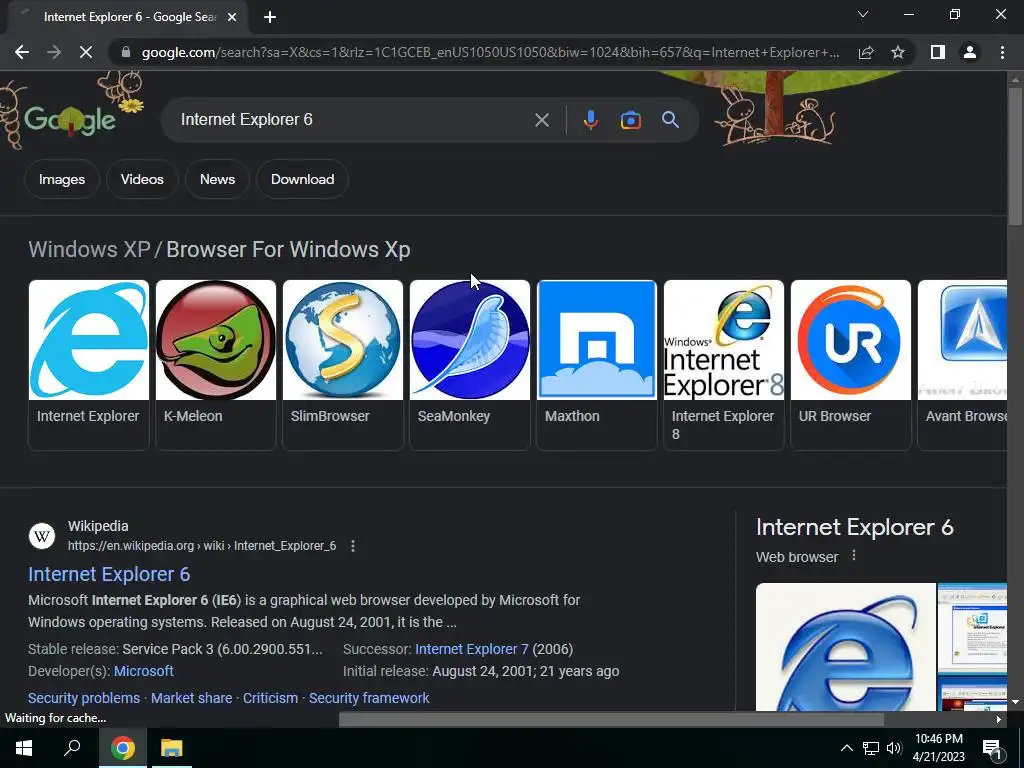Submit search with the magnifier icon
1024x768 pixels.
(671, 120)
